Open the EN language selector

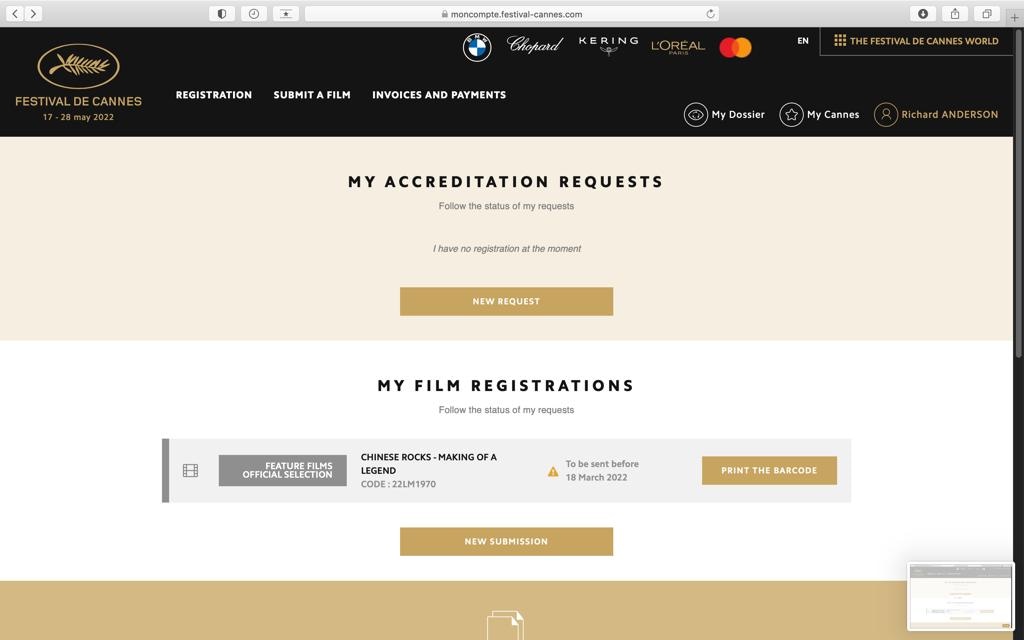click(803, 40)
